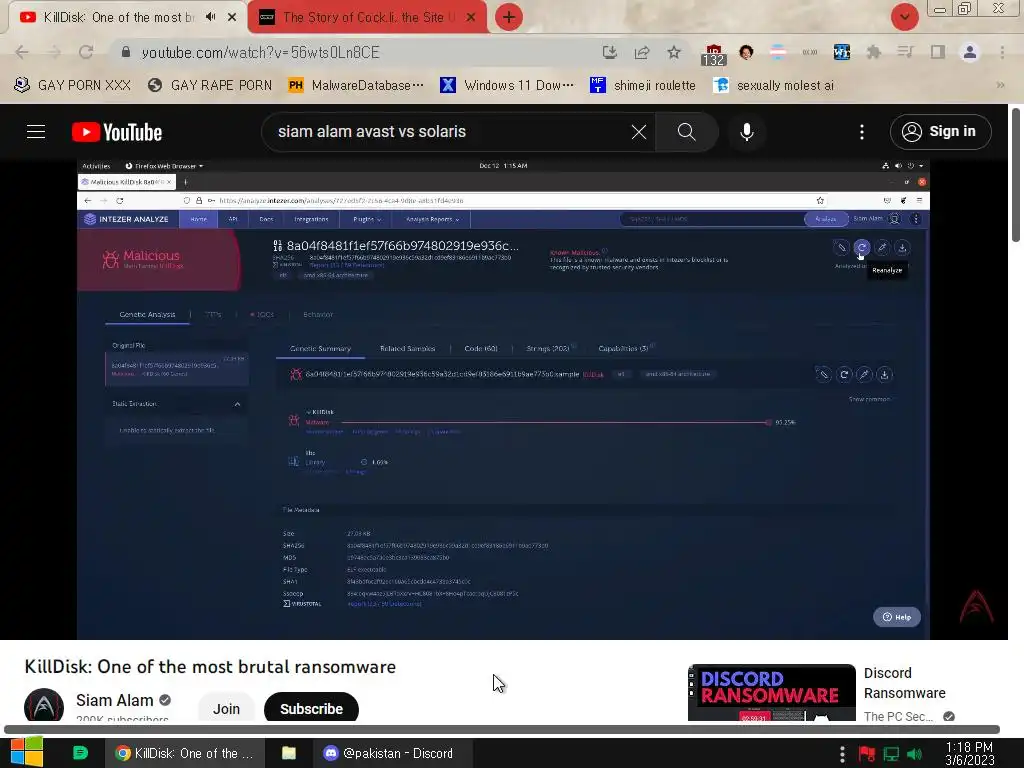Close The Story of Cock.li tab
Viewport: 1024px width, 768px height.
pyautogui.click(x=471, y=17)
